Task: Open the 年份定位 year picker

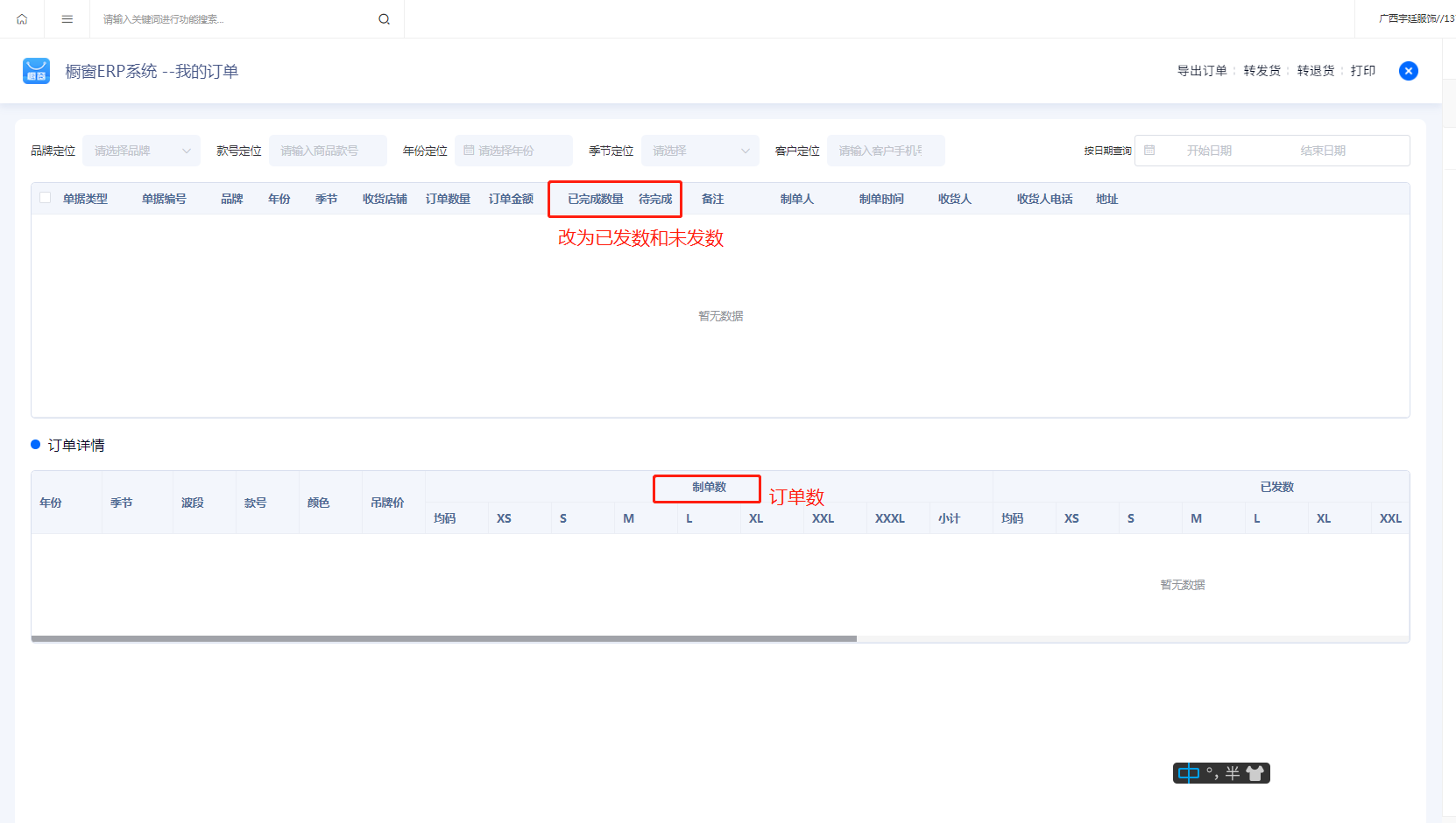Action: pos(513,151)
